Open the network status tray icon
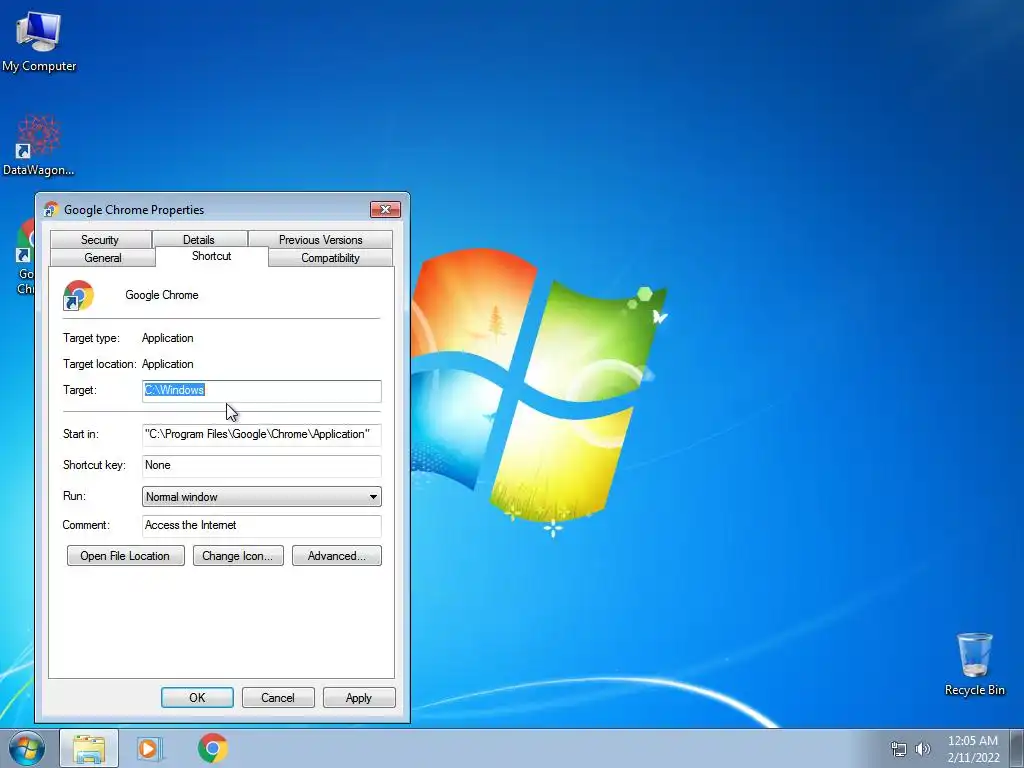 pyautogui.click(x=899, y=749)
